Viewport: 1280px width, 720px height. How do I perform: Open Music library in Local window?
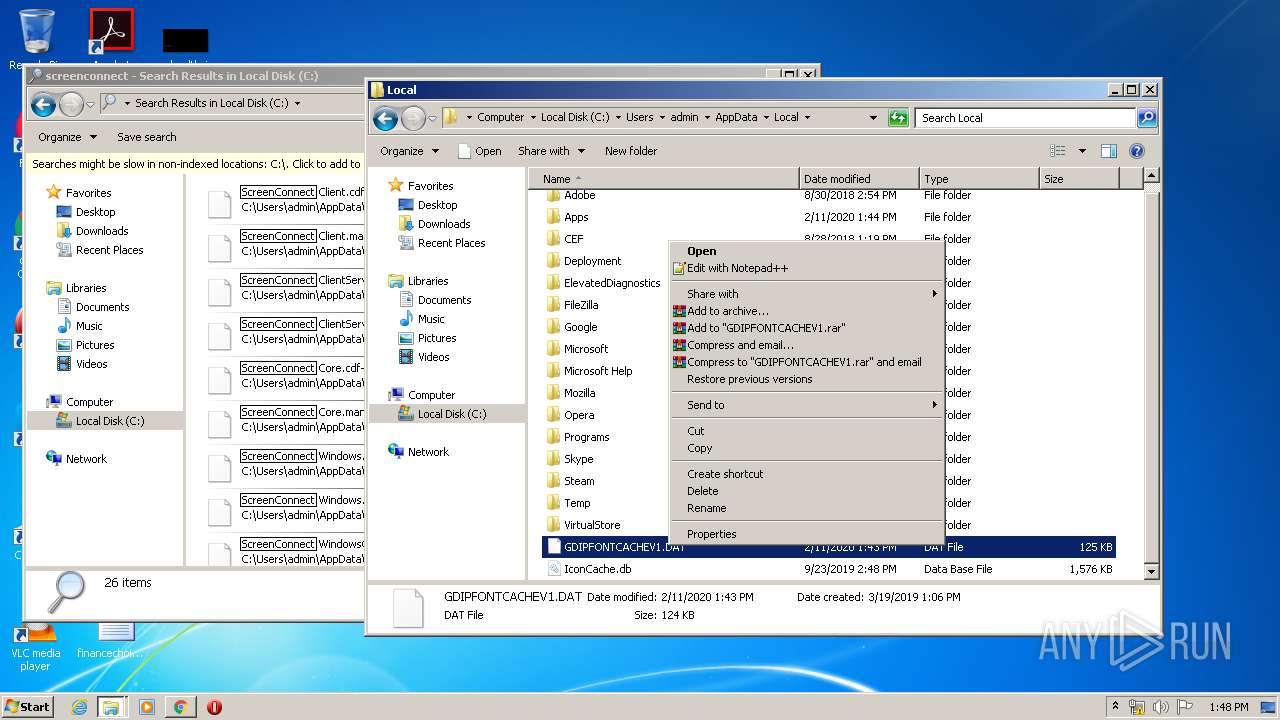click(x=431, y=319)
